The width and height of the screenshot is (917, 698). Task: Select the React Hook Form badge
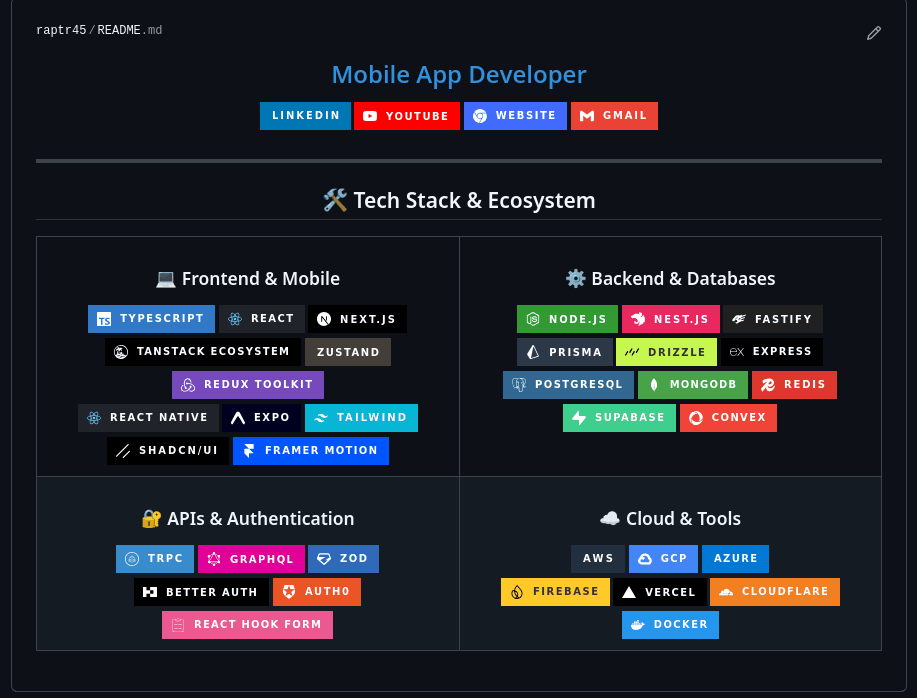pos(247,625)
